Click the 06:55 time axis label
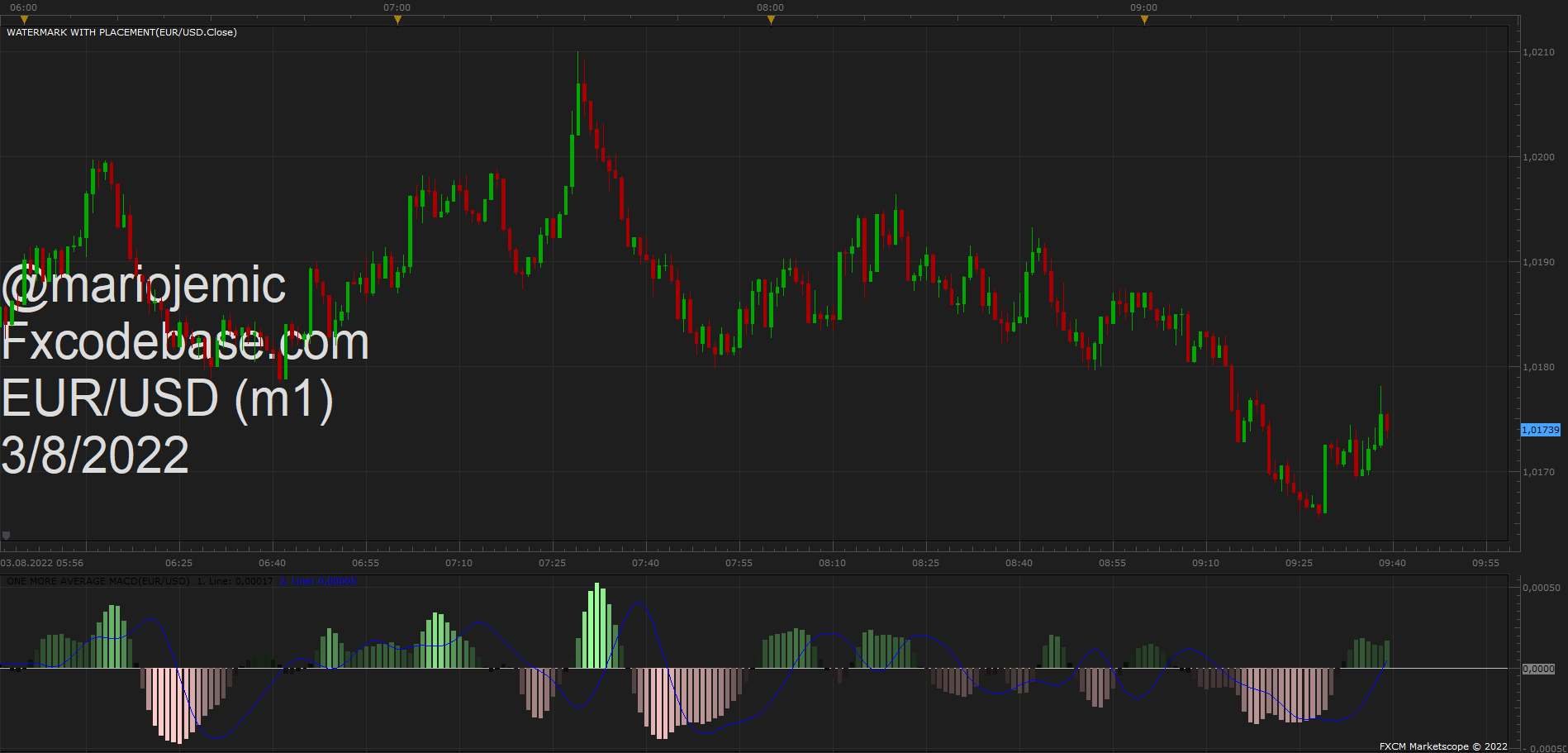The width and height of the screenshot is (1568, 753). pyautogui.click(x=365, y=563)
